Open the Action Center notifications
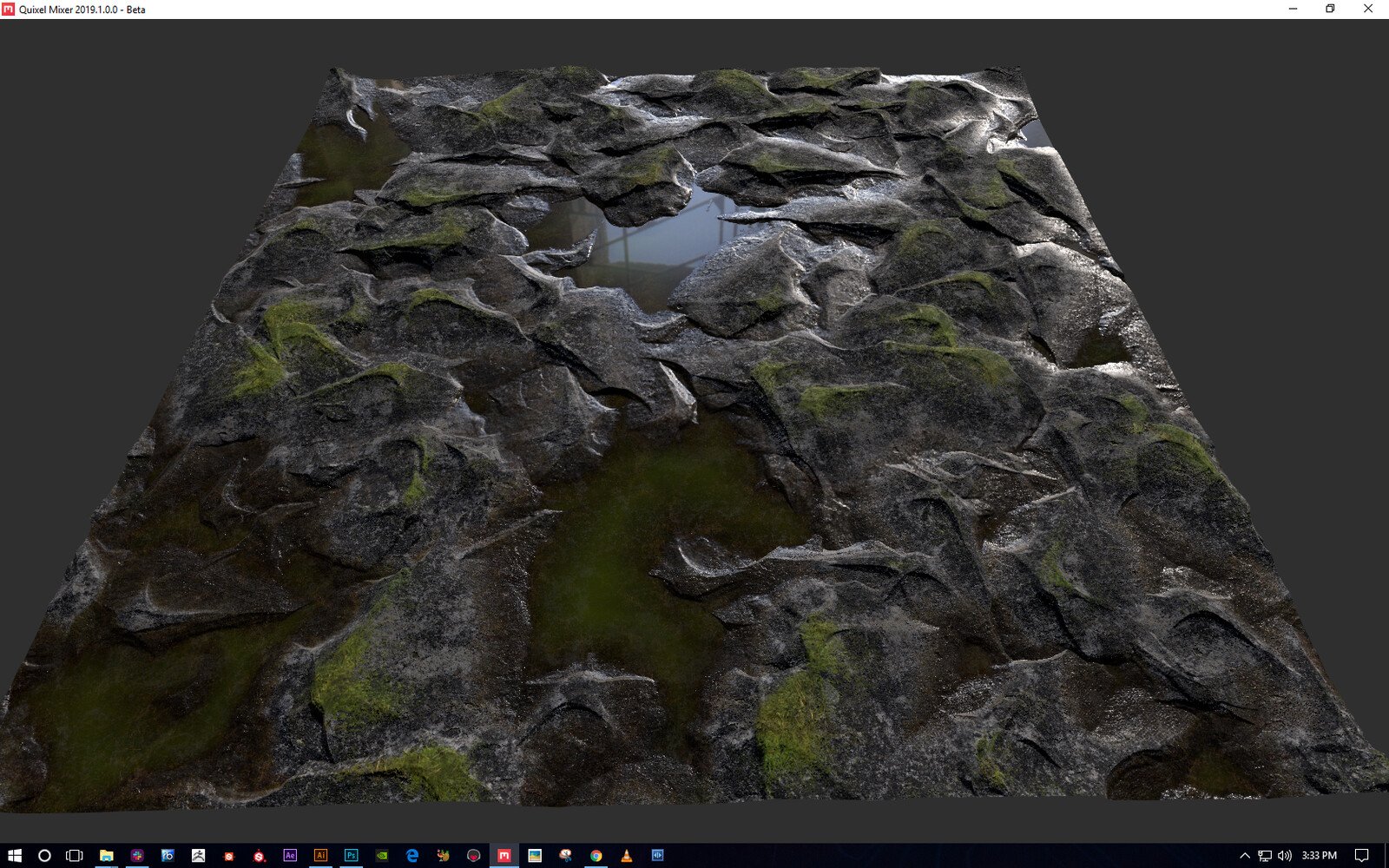Image resolution: width=1389 pixels, height=868 pixels. click(x=1361, y=855)
